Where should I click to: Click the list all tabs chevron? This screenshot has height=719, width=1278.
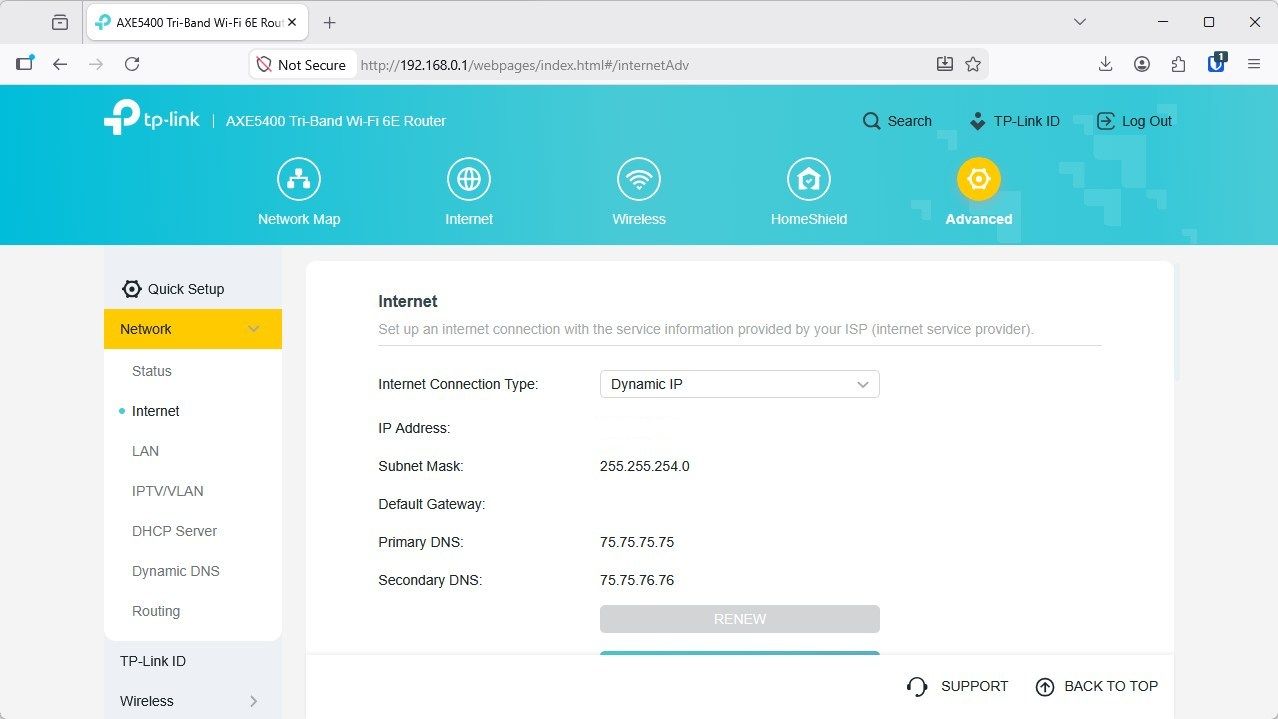1080,22
